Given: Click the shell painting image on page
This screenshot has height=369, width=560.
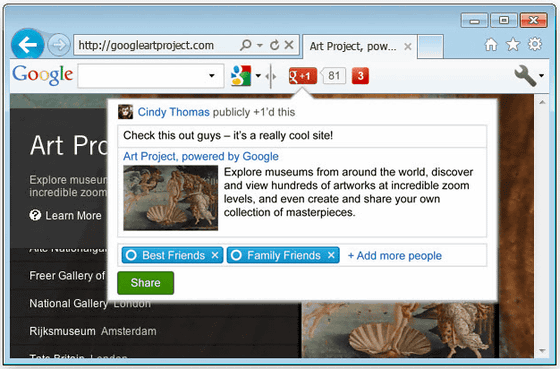Looking at the screenshot, I should [399, 330].
